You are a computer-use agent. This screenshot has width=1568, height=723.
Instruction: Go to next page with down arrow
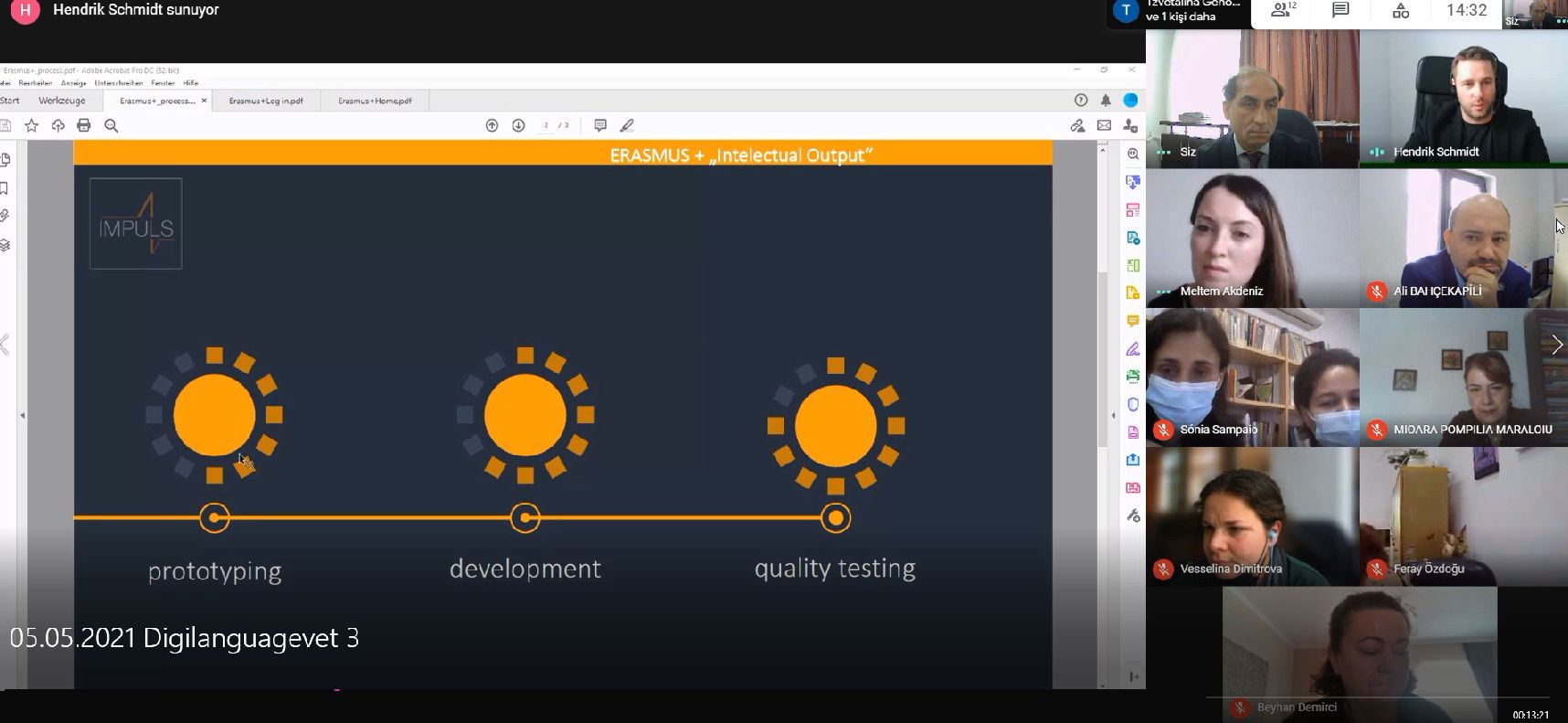point(518,126)
